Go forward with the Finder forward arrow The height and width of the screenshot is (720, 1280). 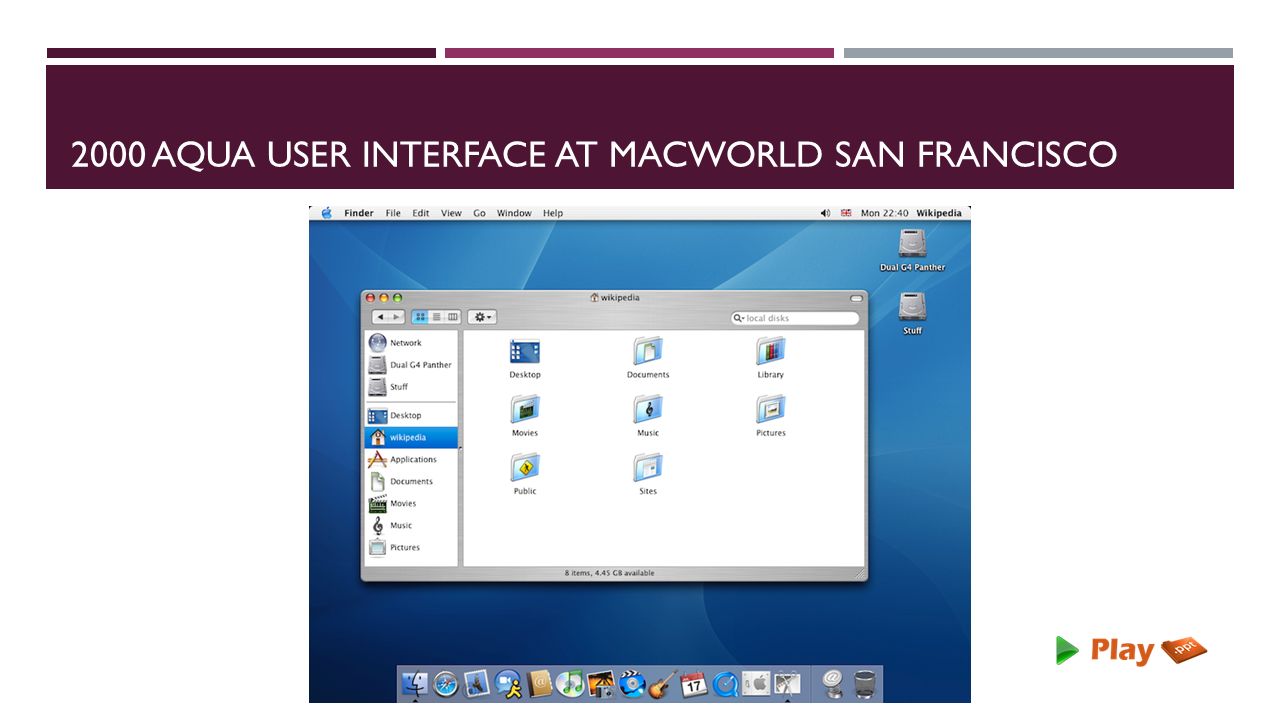click(x=396, y=317)
